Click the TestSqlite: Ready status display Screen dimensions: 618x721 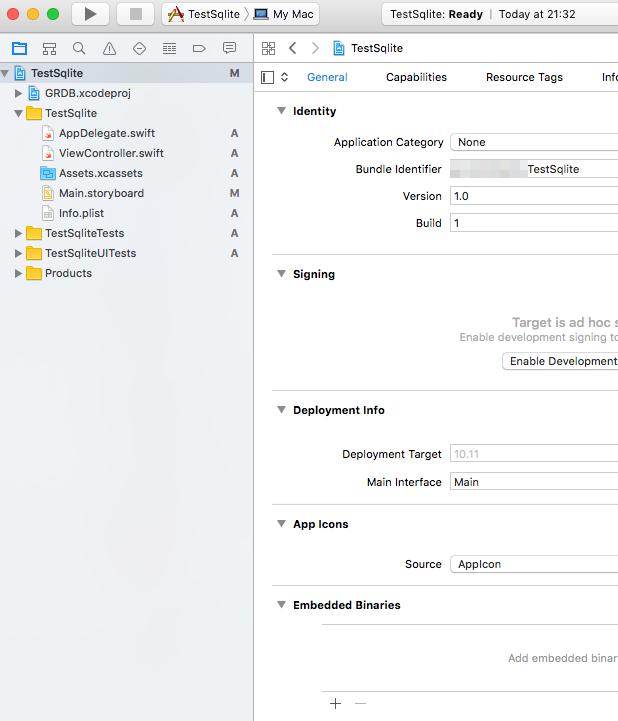(500, 14)
